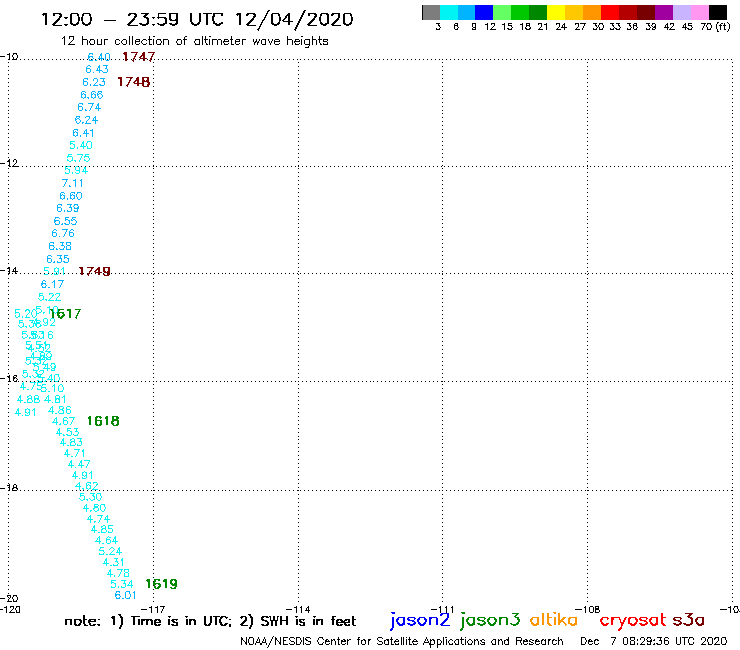Screen dimensions: 740x650
Task: Click the wave height value '5.30'
Action: point(91,497)
